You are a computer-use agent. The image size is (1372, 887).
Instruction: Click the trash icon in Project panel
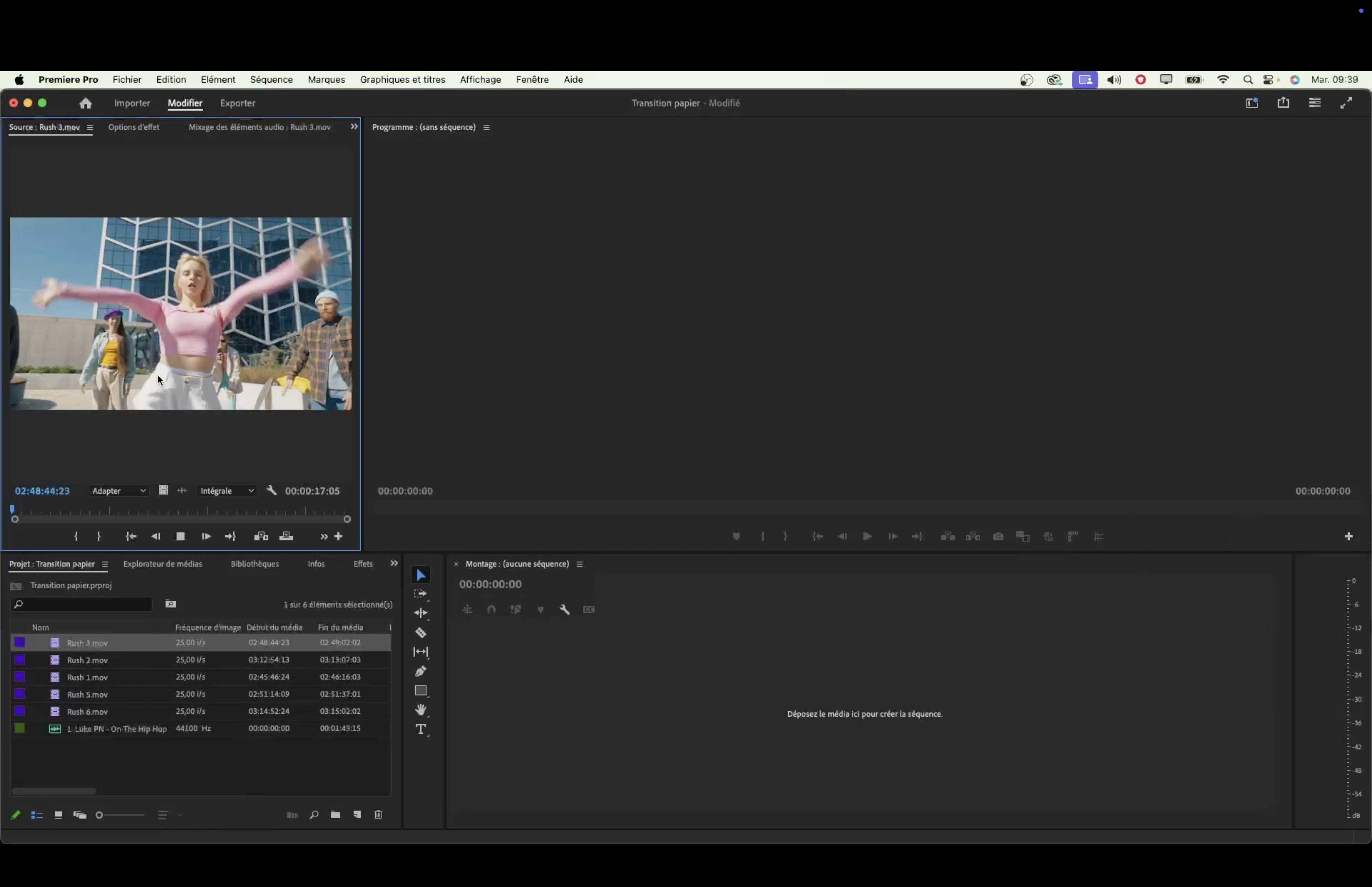pyautogui.click(x=378, y=815)
